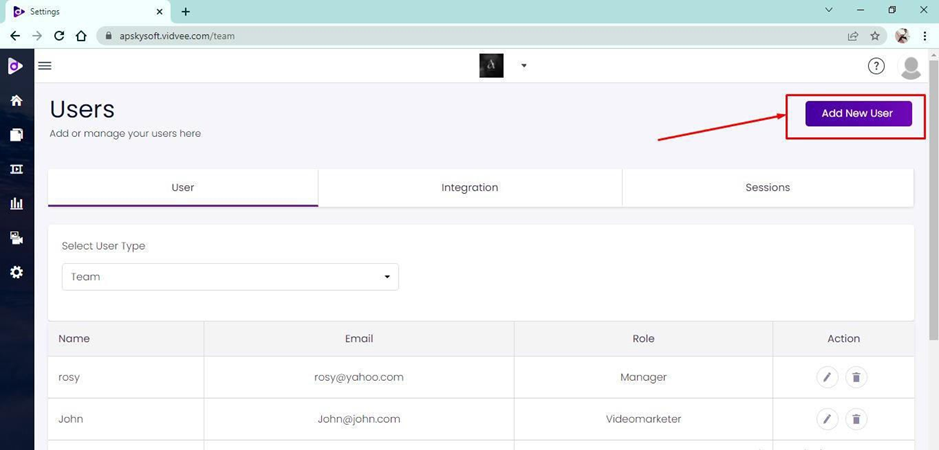Open Chrome three-dot menu
Image resolution: width=939 pixels, height=450 pixels.
925,36
